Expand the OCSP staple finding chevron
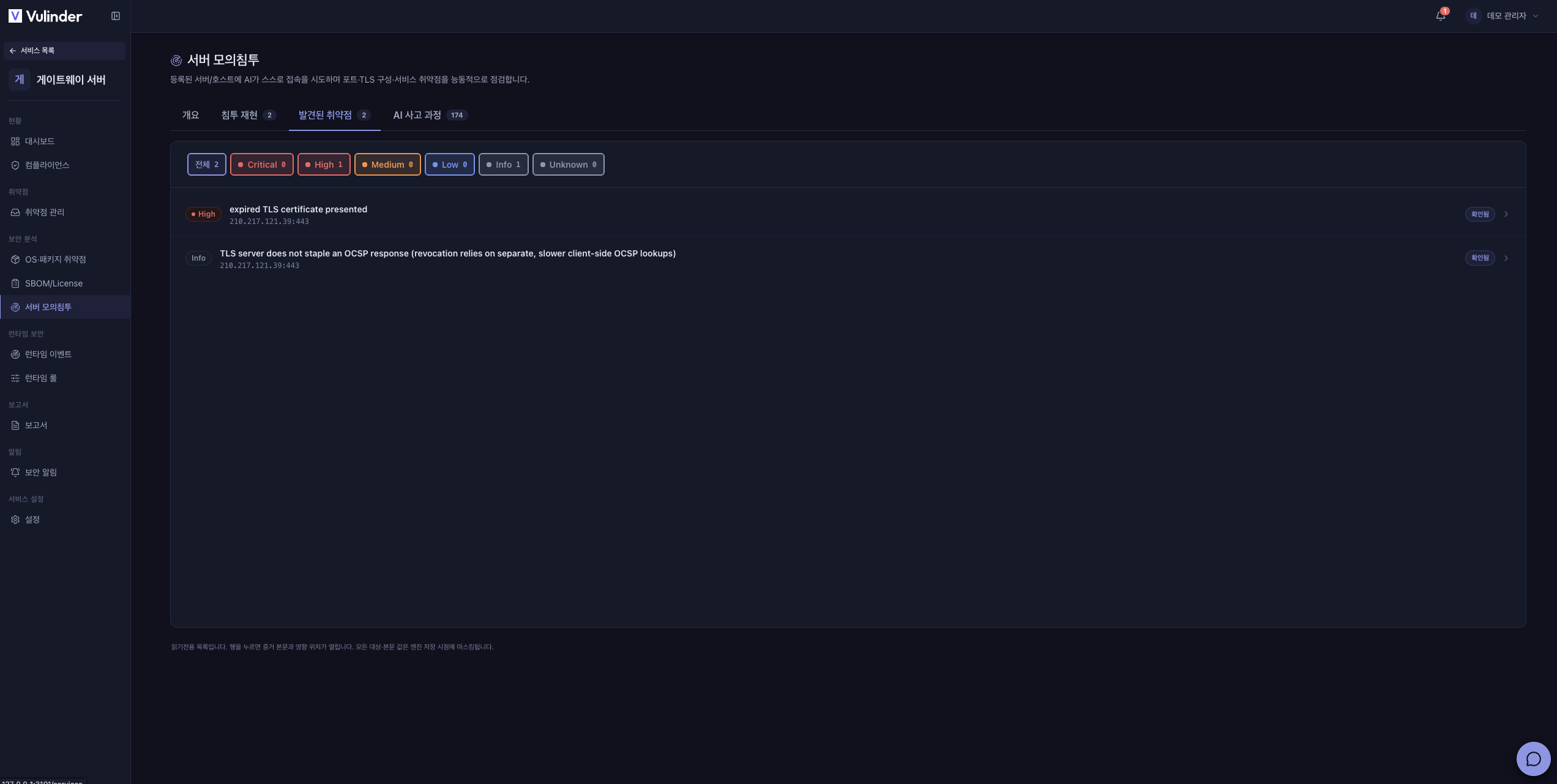 tap(1506, 258)
